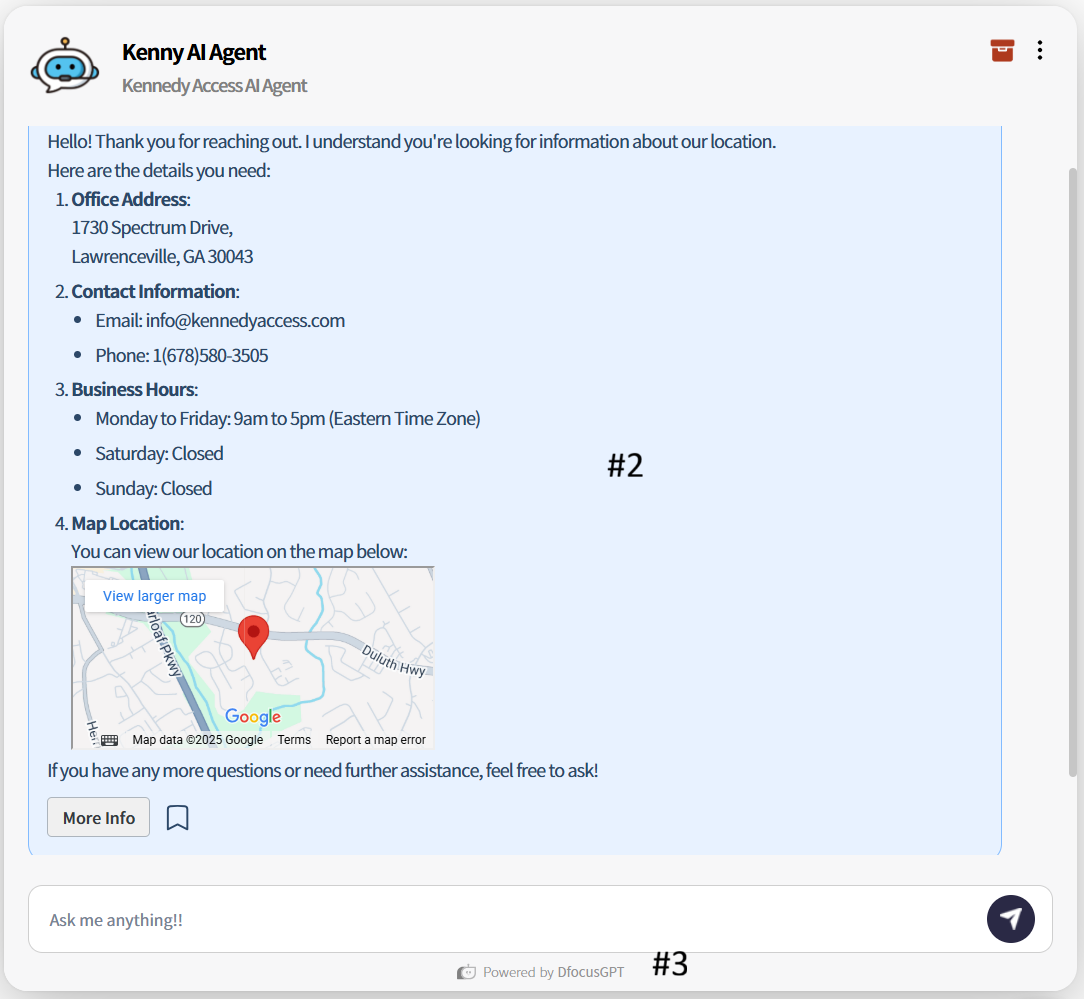Open the View larger map link
The image size is (1084, 999).
tap(154, 596)
